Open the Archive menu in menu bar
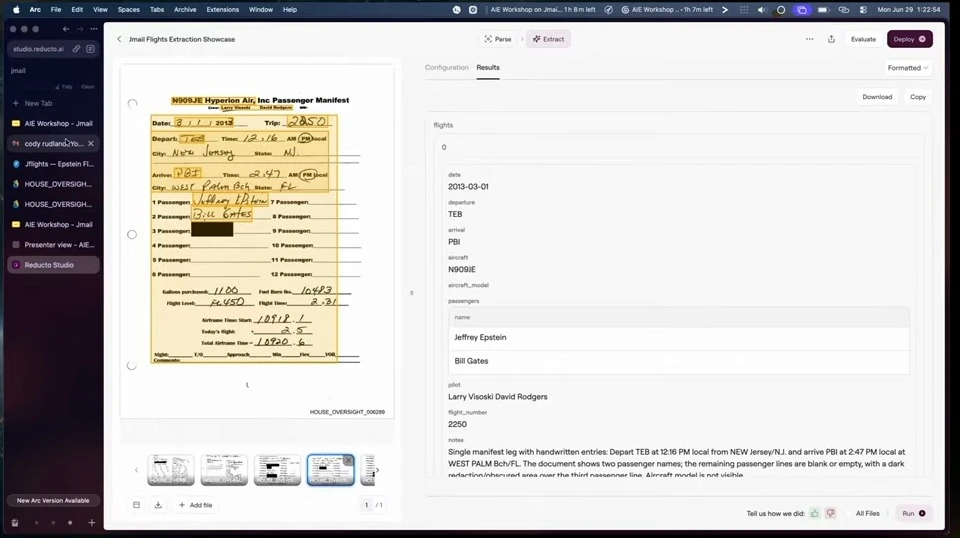 [x=185, y=10]
